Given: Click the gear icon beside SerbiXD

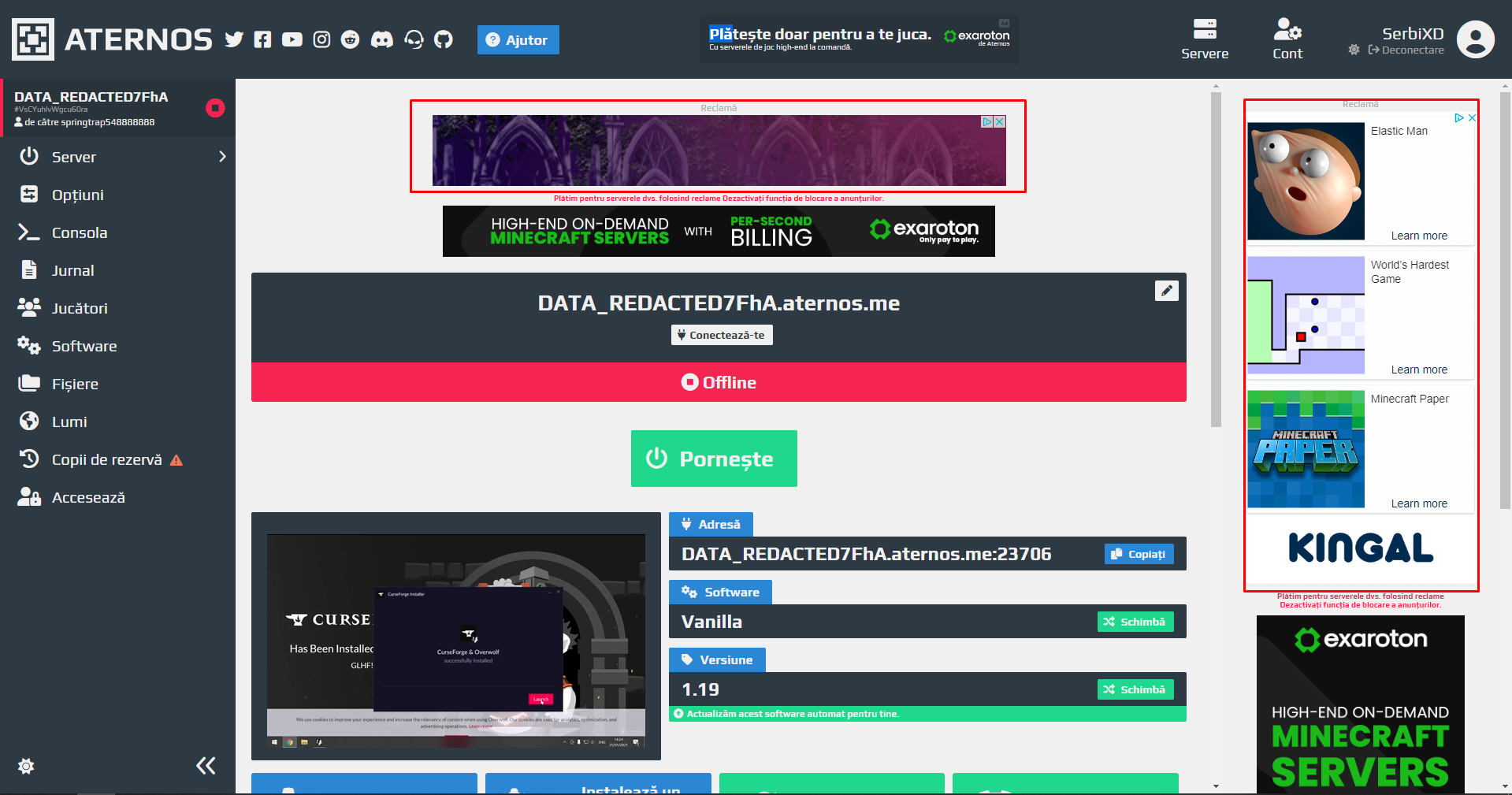Looking at the screenshot, I should click(x=1354, y=50).
